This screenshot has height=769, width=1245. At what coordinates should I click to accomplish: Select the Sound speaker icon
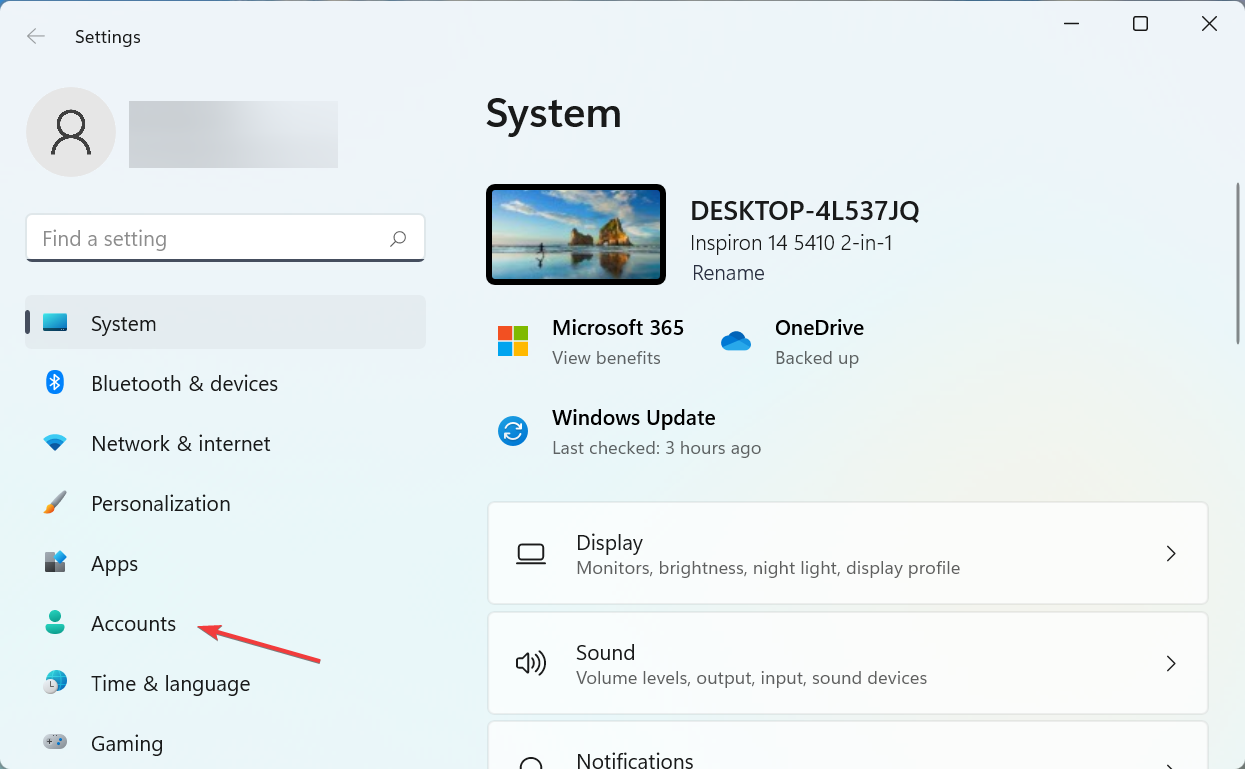531,663
